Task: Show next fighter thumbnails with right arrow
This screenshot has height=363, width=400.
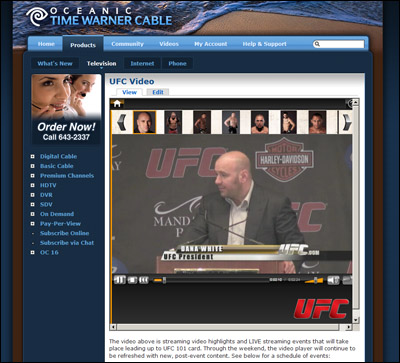Action: click(347, 122)
